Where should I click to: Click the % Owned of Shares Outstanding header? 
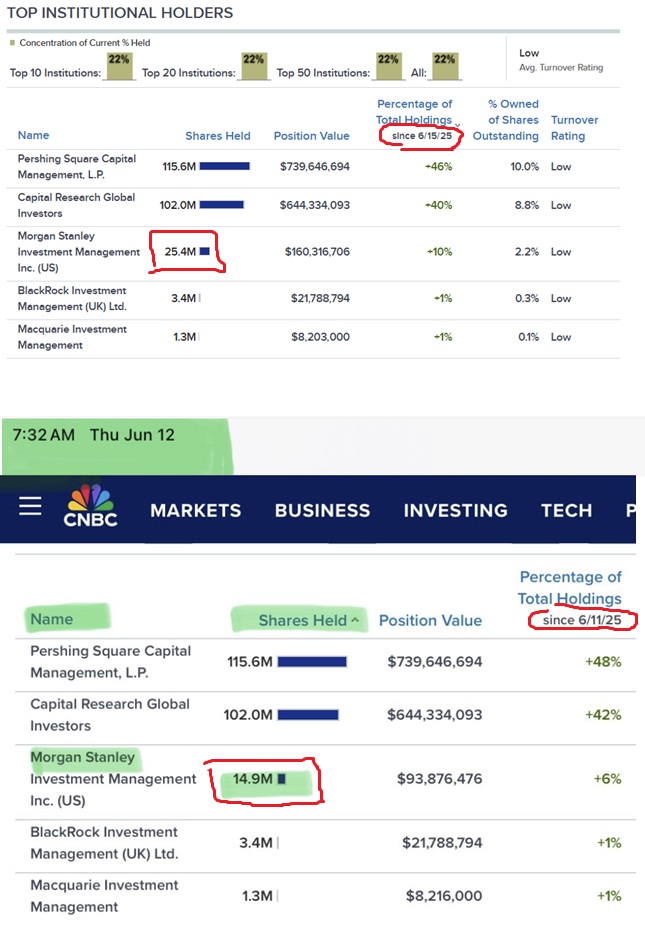pos(513,120)
